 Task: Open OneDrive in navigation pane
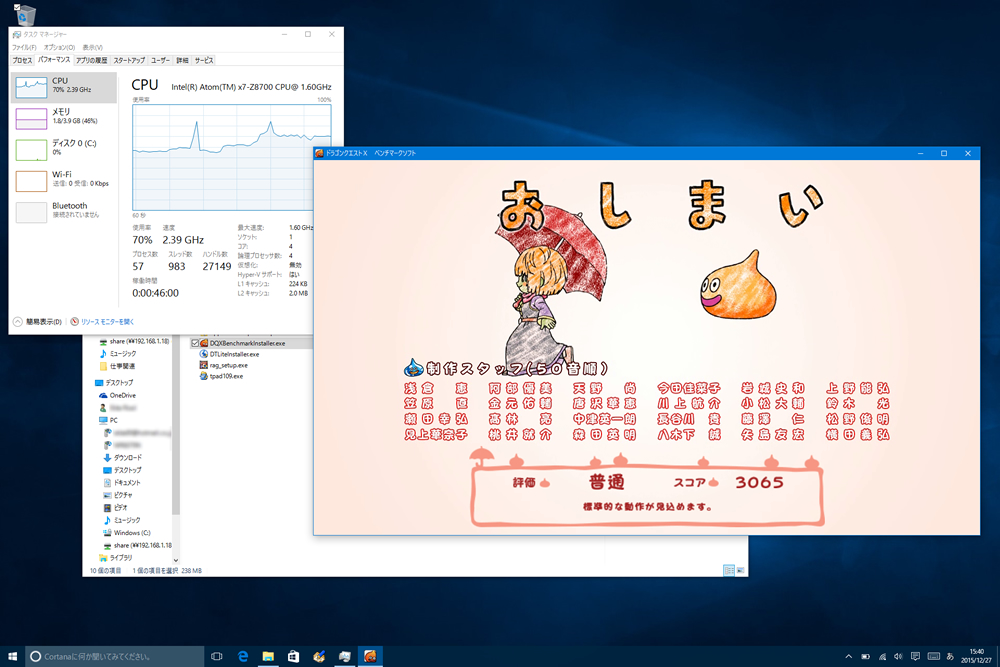117,395
